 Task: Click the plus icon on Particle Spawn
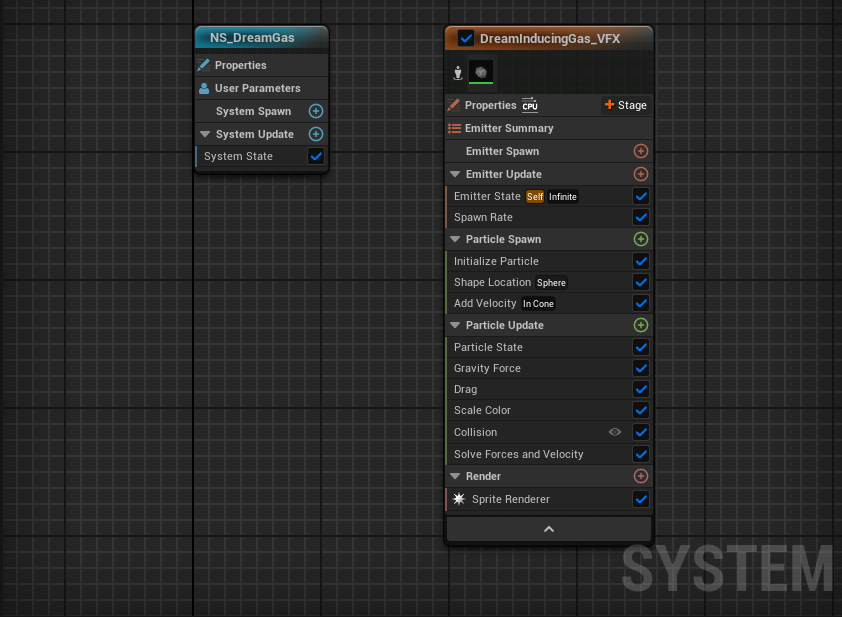coord(641,239)
